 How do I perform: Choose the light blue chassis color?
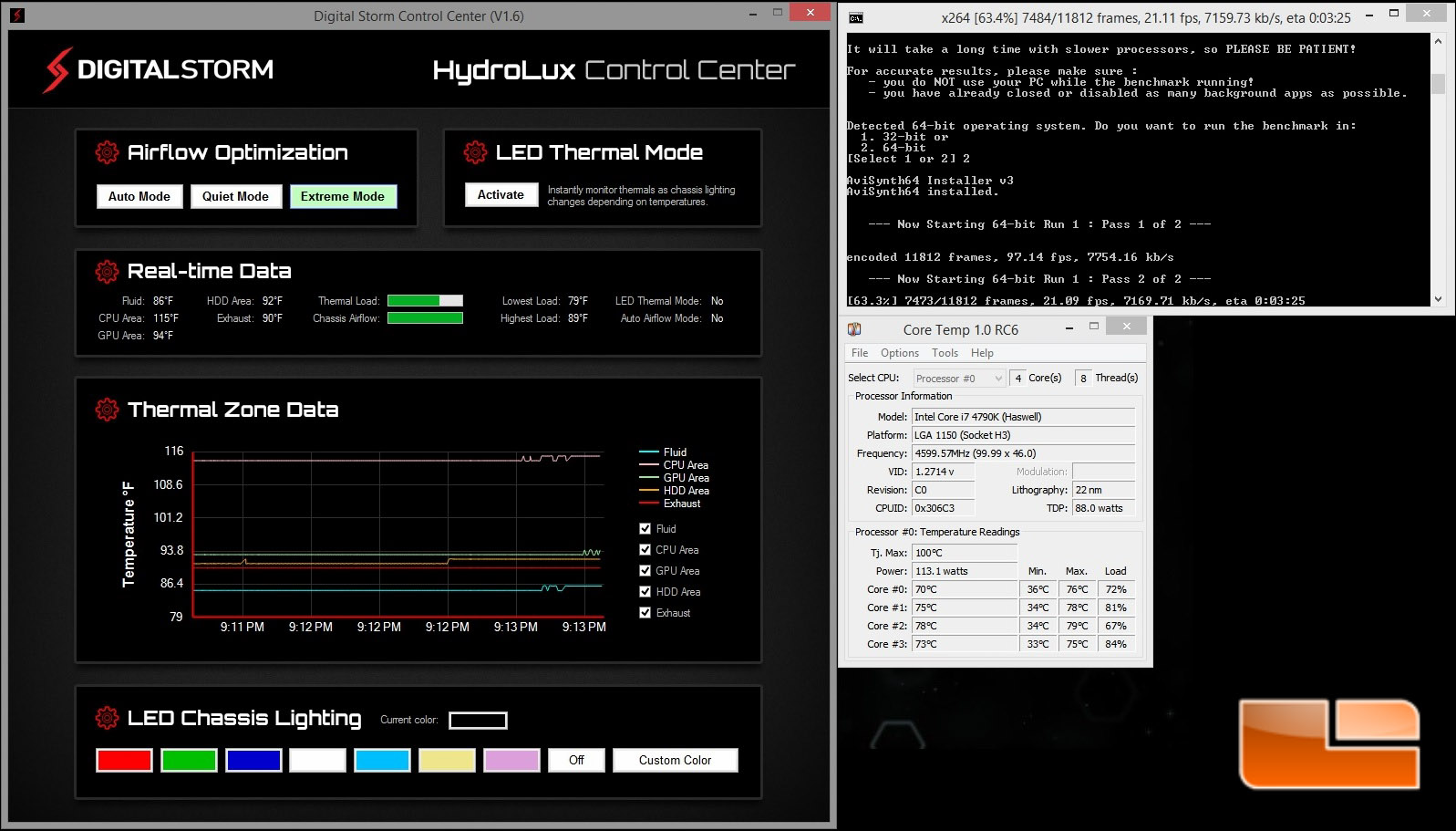pos(382,760)
